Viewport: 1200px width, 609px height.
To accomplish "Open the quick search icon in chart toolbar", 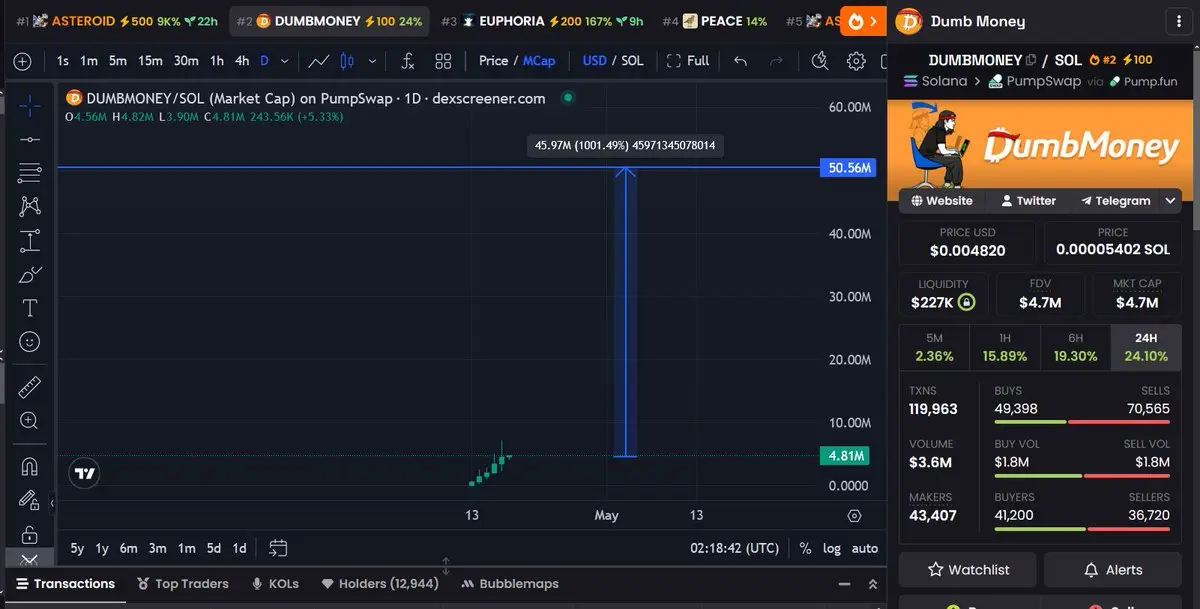I will pyautogui.click(x=820, y=61).
